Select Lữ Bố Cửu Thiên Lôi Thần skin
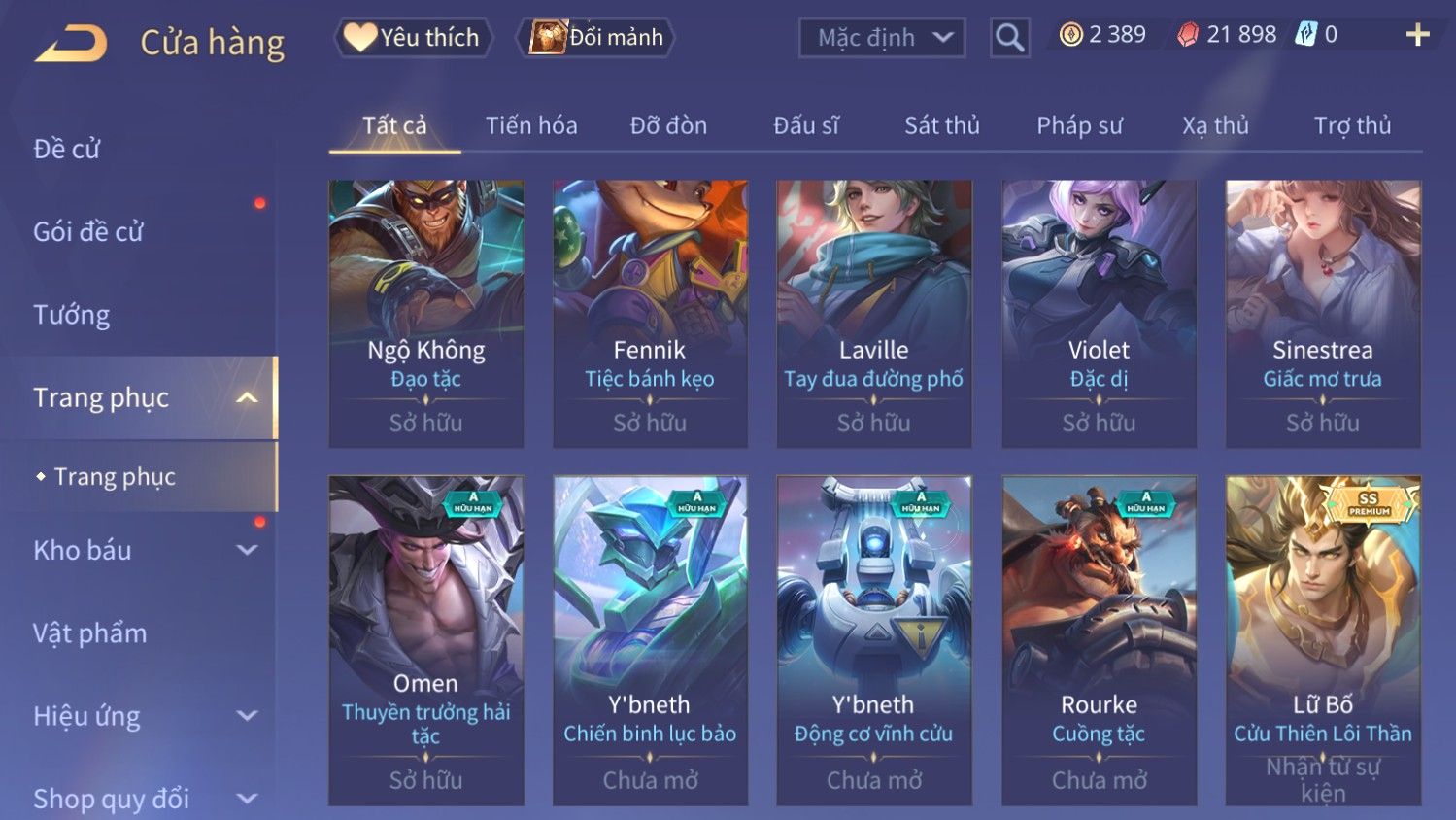The image size is (1456, 820). click(x=1323, y=640)
